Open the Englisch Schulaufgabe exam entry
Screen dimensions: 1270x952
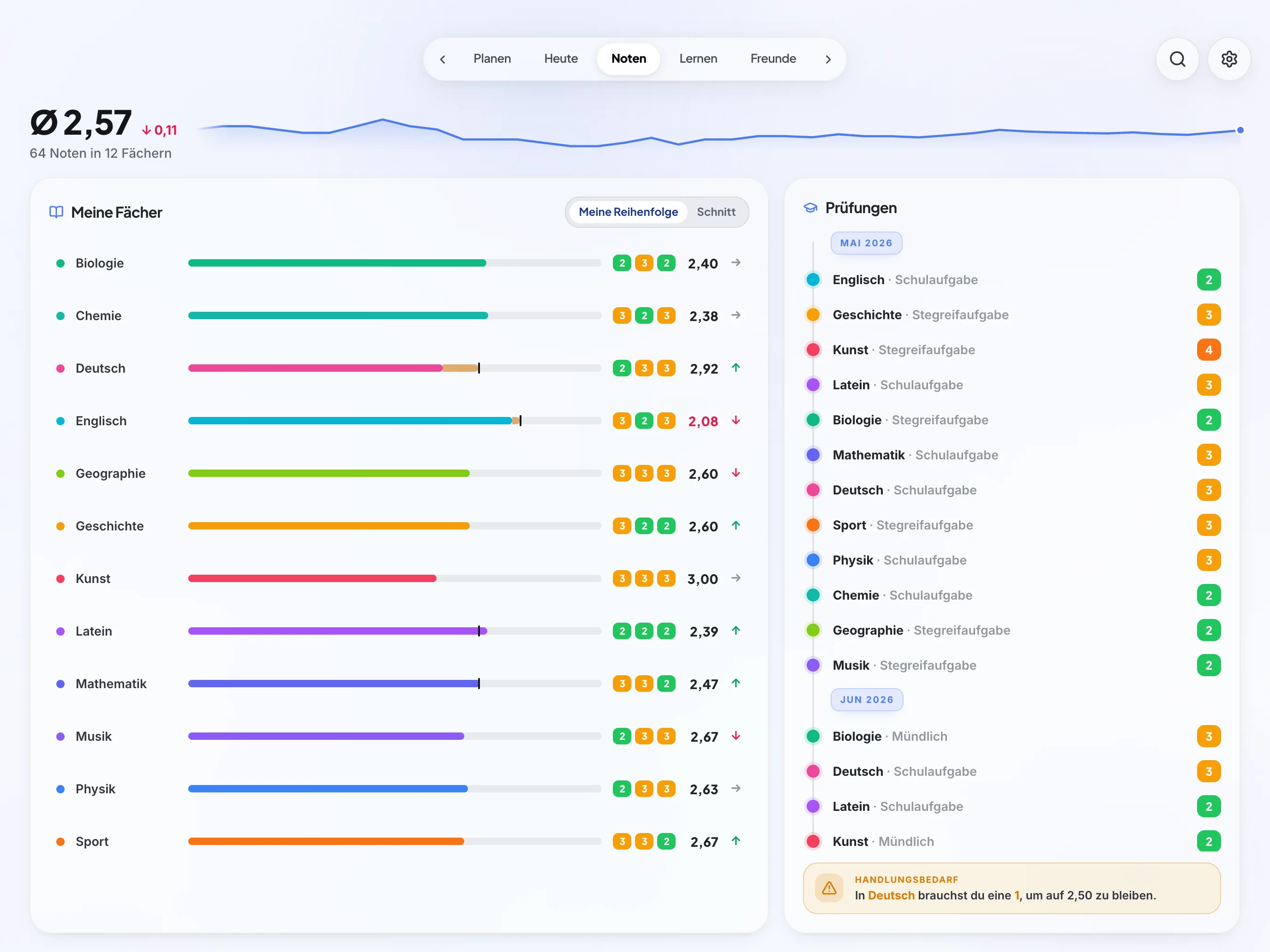point(1013,280)
